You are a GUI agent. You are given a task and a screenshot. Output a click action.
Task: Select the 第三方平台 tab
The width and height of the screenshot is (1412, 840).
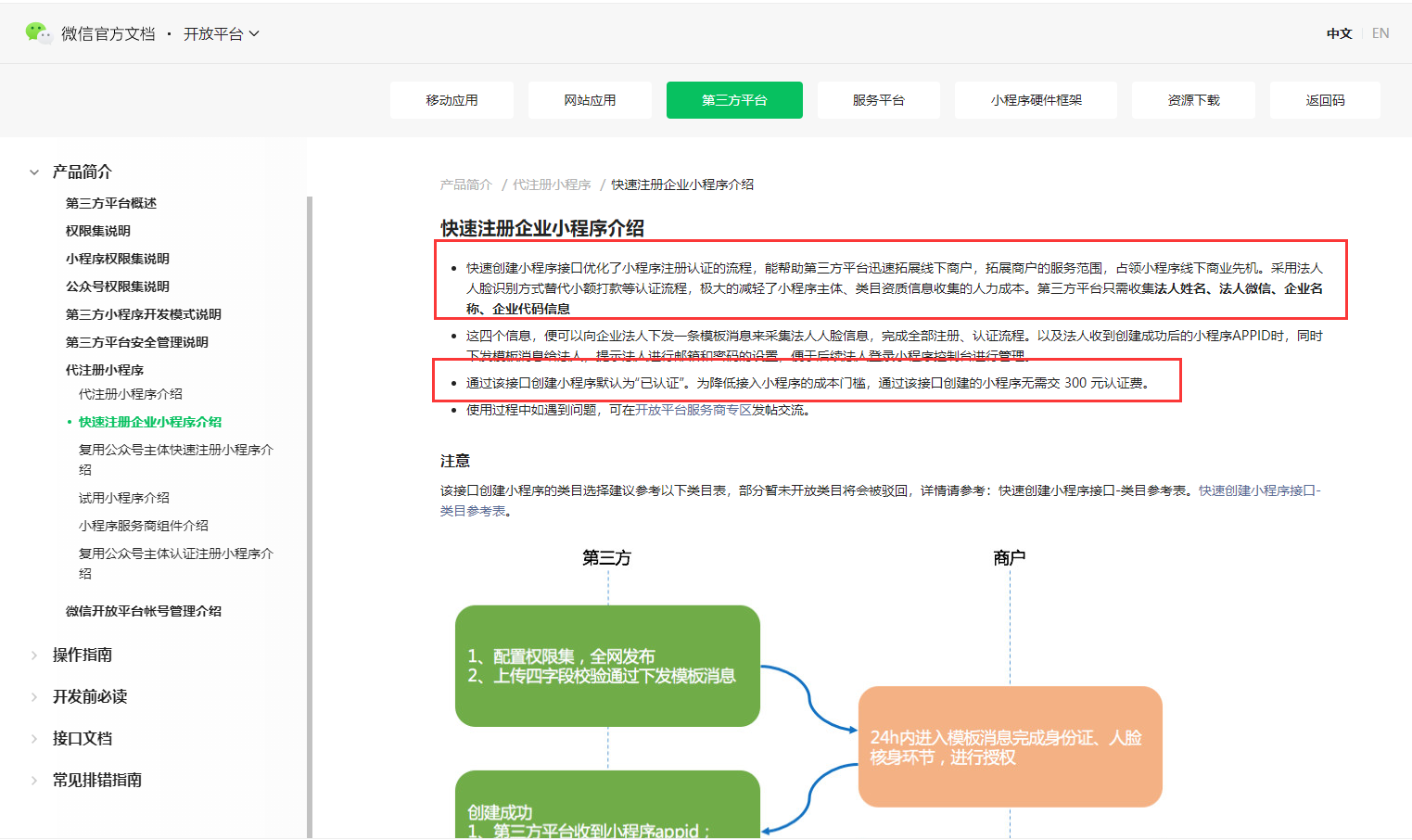[734, 100]
